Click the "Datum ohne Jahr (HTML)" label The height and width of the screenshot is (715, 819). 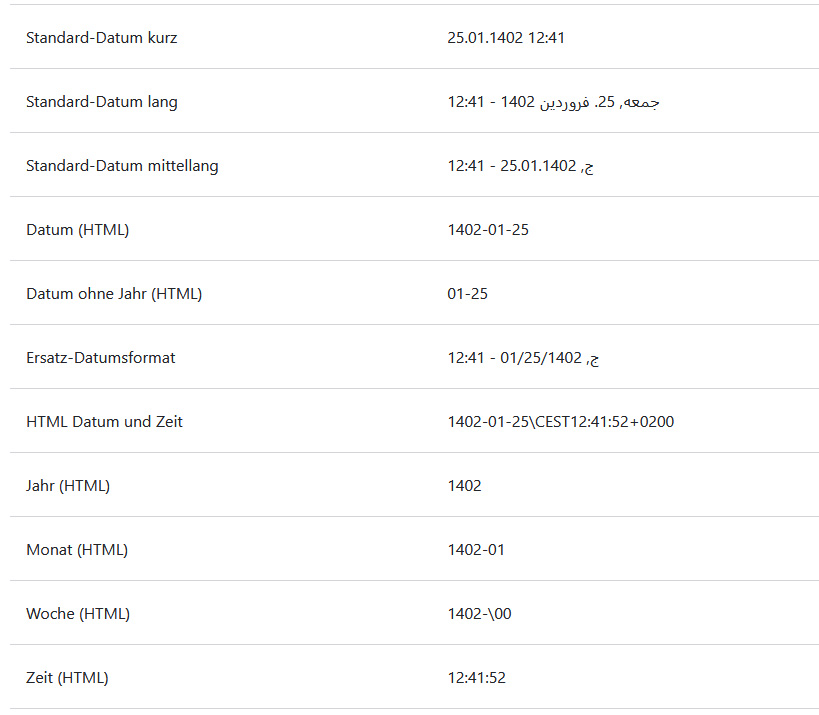(x=114, y=294)
